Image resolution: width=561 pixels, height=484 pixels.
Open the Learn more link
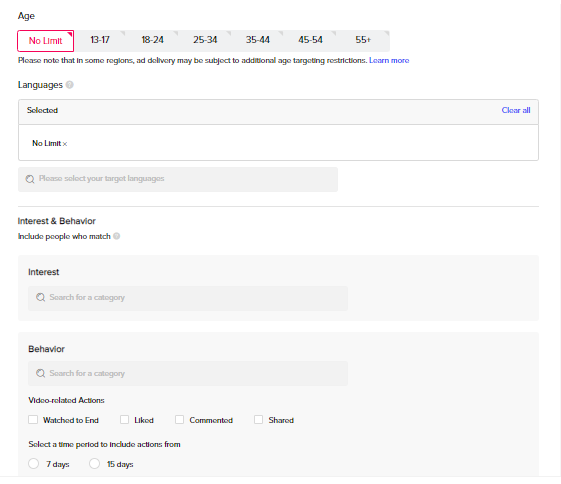coord(389,60)
